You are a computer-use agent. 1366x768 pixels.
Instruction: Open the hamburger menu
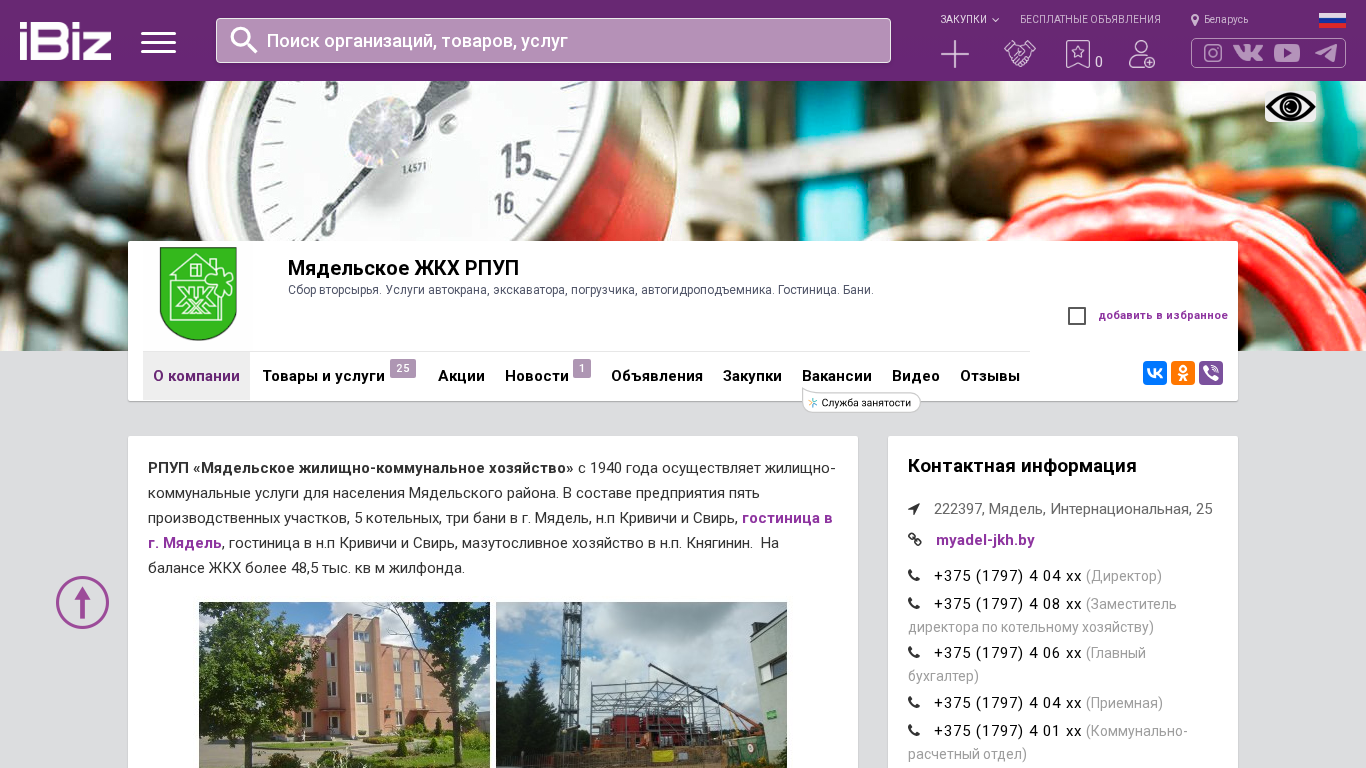[x=158, y=42]
